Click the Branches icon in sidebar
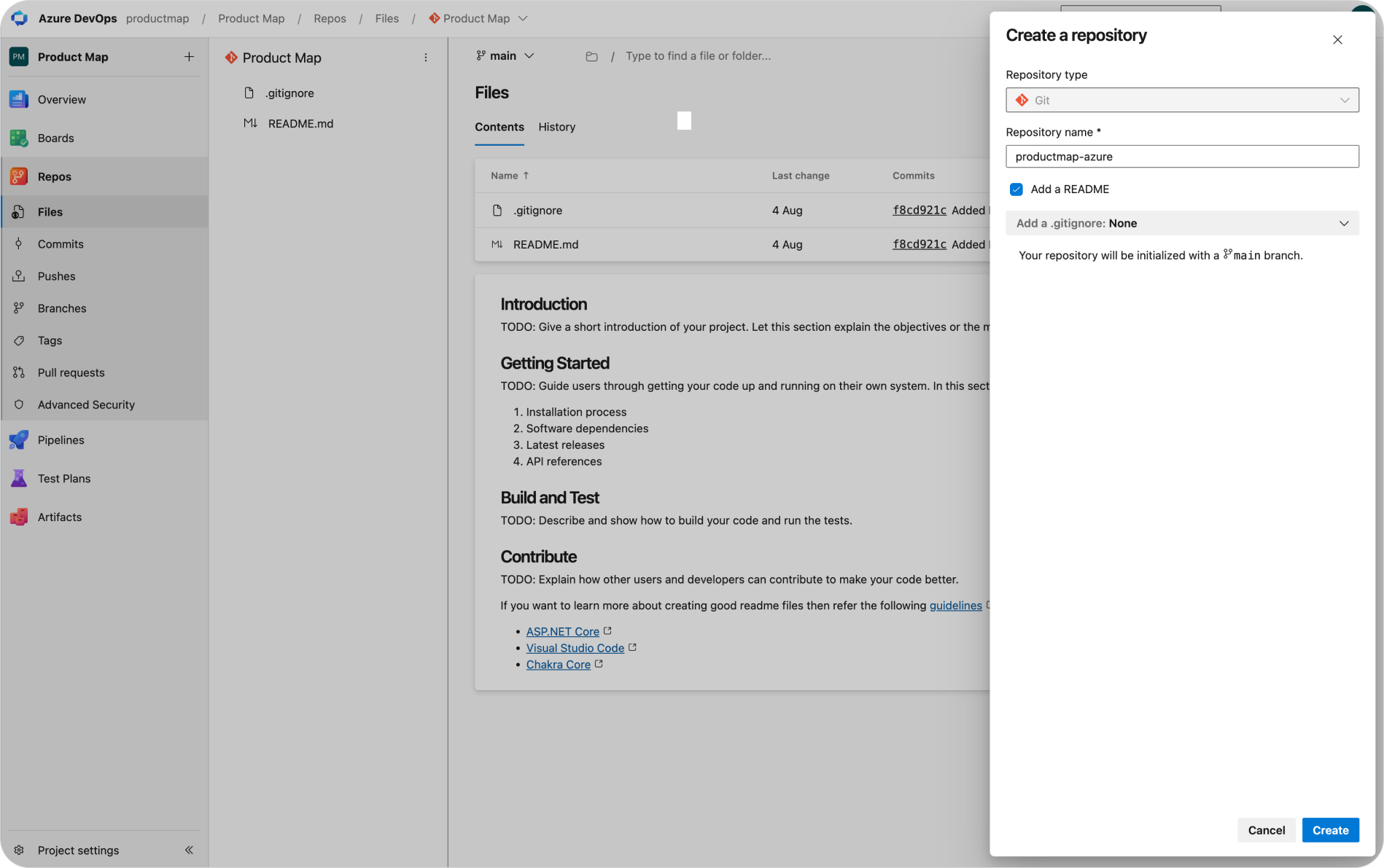 [19, 308]
